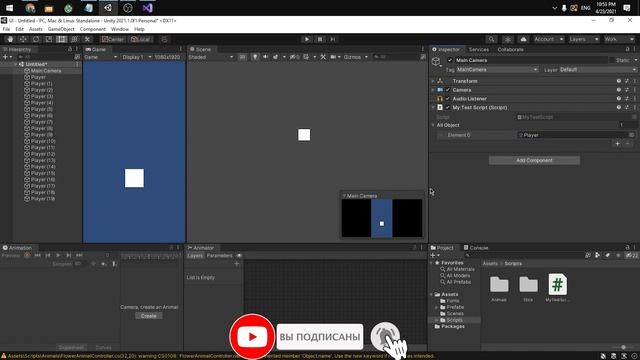
Task: Open the Windows Start menu
Action: click(9, 8)
